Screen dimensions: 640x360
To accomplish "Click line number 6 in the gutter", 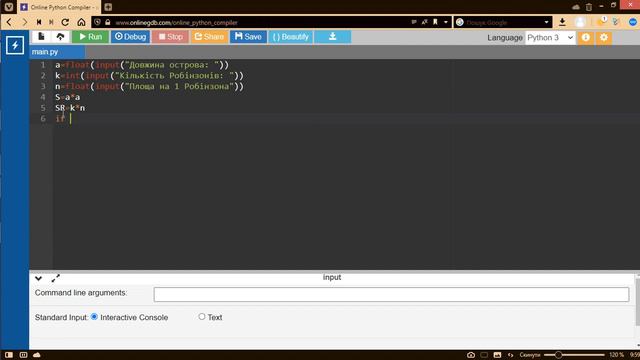I will [x=43, y=118].
